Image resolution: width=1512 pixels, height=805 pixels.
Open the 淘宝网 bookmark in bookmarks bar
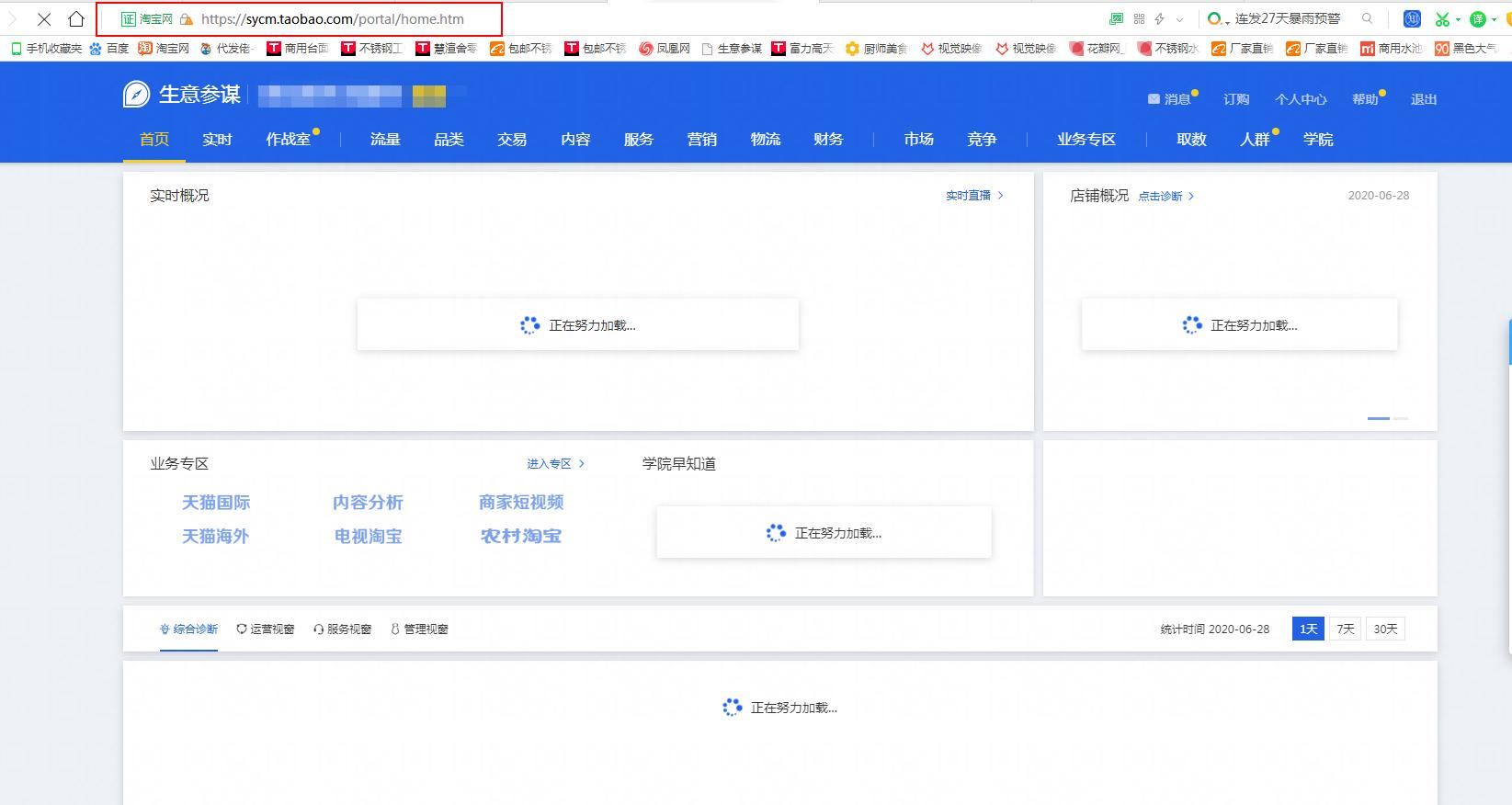pos(164,48)
